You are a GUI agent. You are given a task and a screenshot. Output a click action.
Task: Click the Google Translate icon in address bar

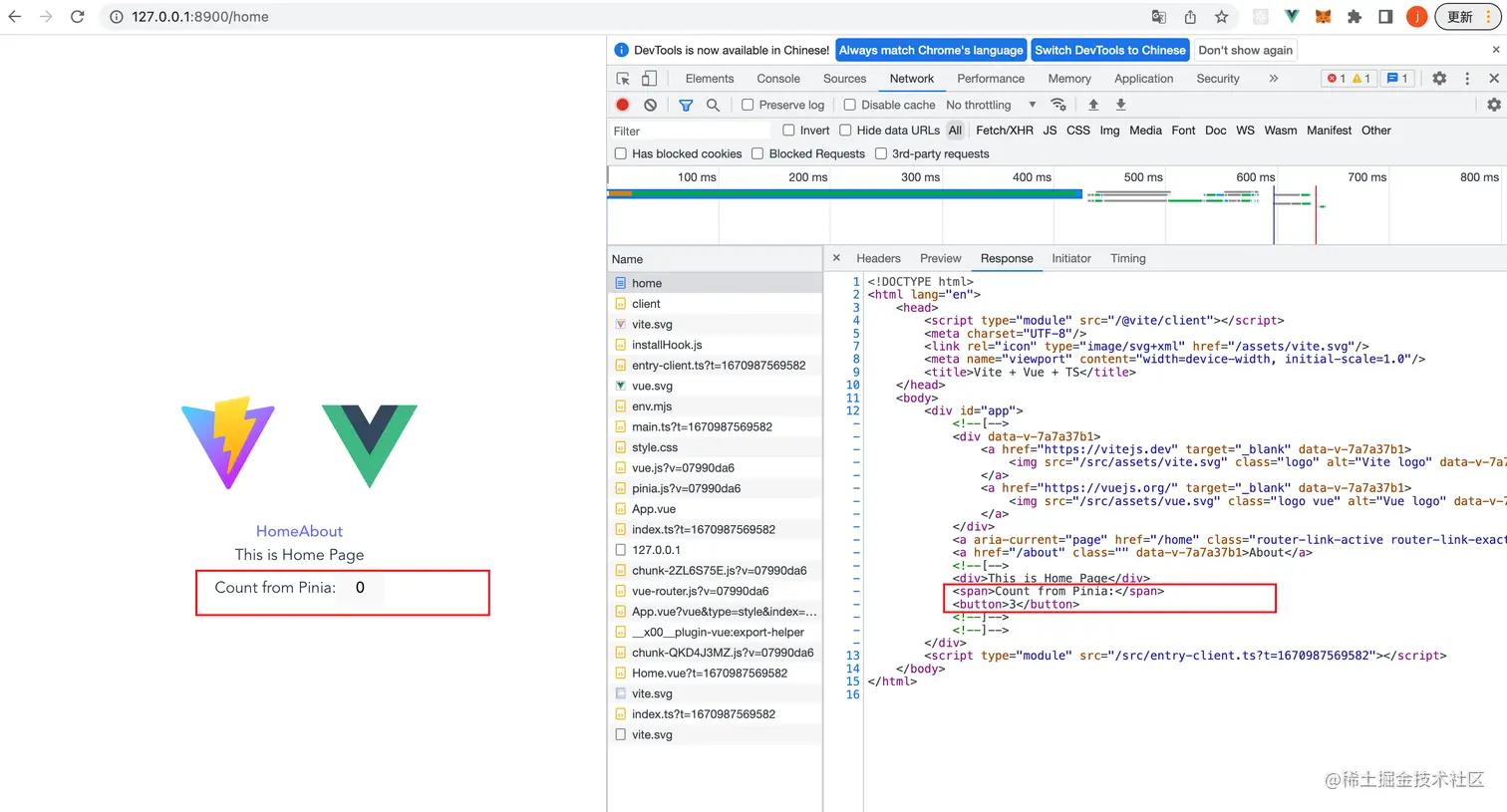pos(1158,17)
